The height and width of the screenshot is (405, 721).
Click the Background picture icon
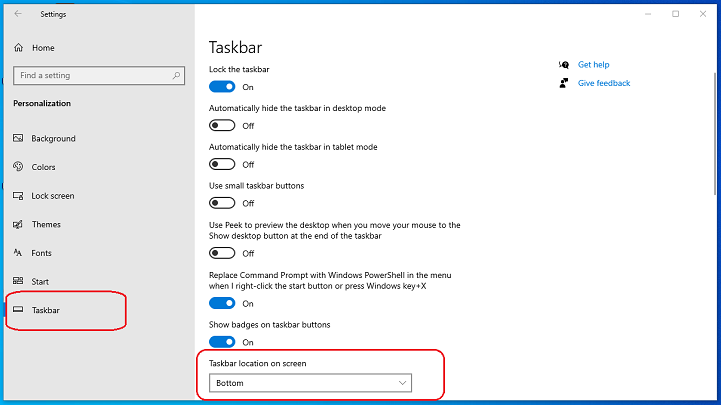18,138
